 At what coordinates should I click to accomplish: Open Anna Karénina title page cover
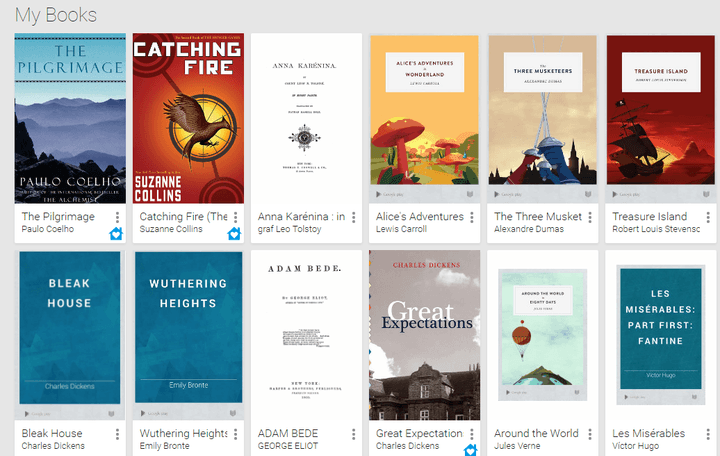coord(306,118)
